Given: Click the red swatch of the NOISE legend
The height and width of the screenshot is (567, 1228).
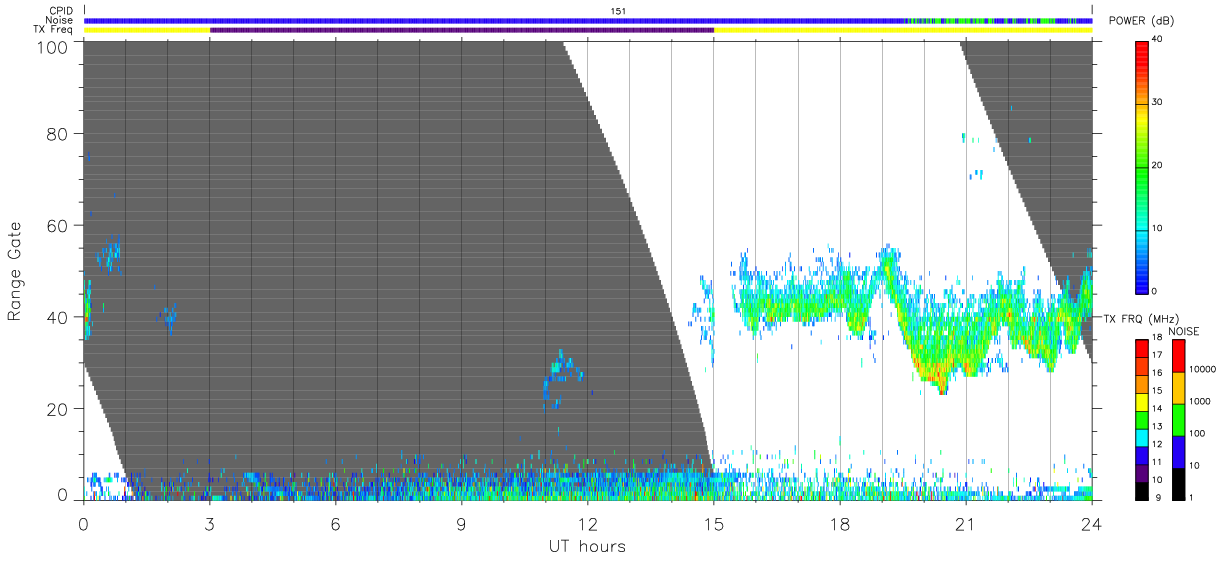Looking at the screenshot, I should [x=1179, y=356].
